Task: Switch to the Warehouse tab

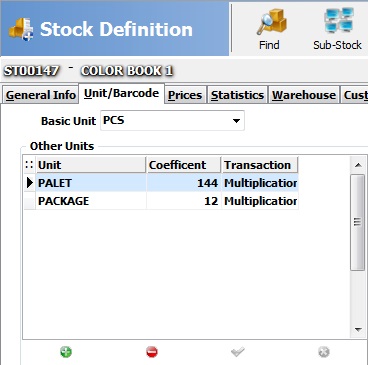Action: (304, 95)
